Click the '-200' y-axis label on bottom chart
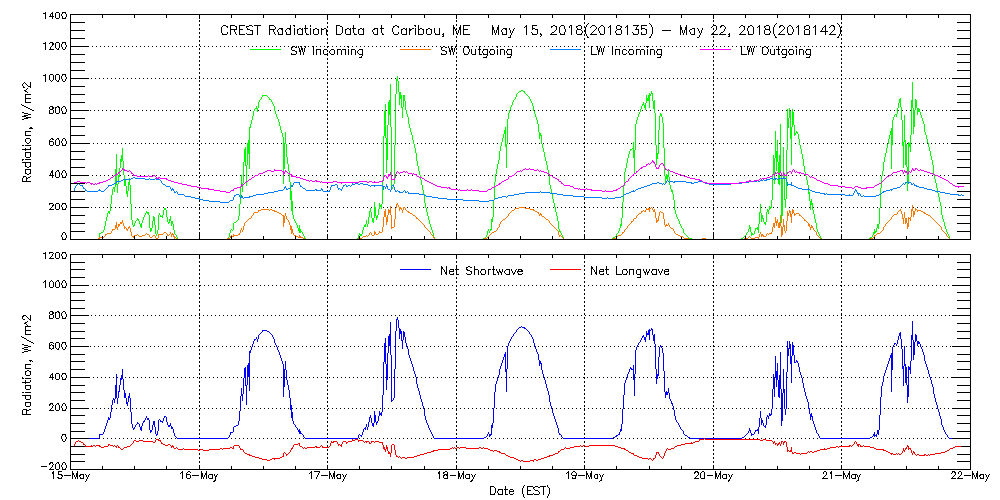1000x500 pixels. click(54, 467)
